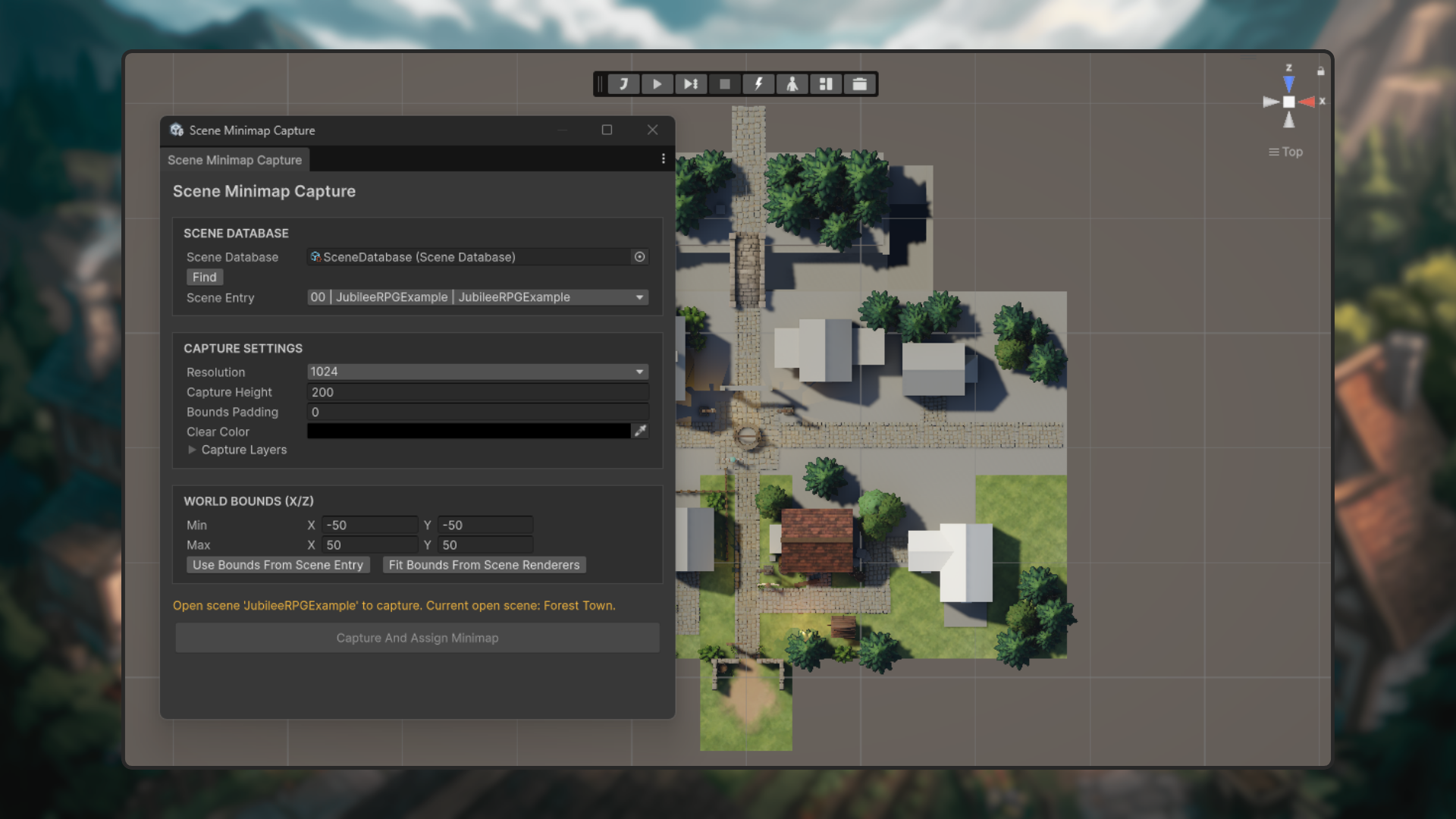
Task: Click Use Bounds From Scene Entry
Action: point(278,565)
